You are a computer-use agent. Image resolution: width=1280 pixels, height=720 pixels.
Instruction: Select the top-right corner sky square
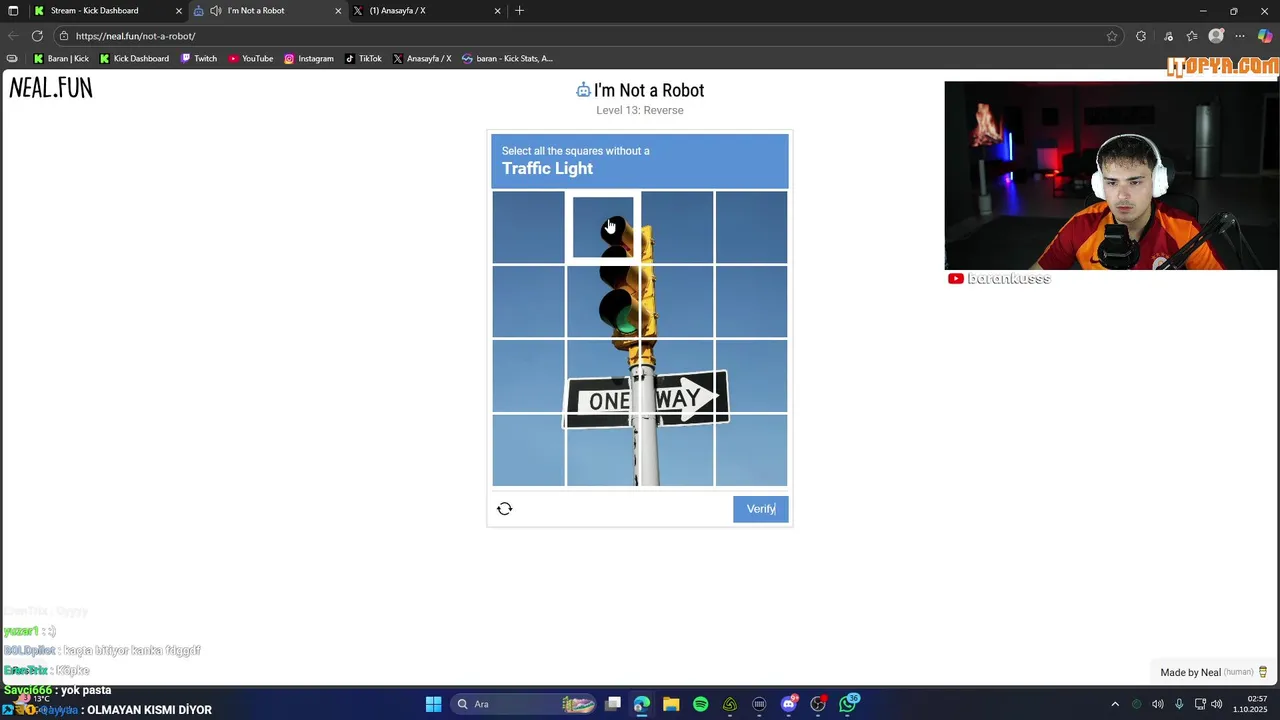click(751, 227)
